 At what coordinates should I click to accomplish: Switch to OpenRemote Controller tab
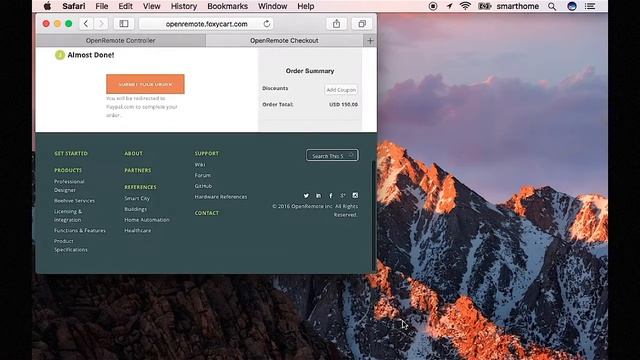tap(120, 40)
